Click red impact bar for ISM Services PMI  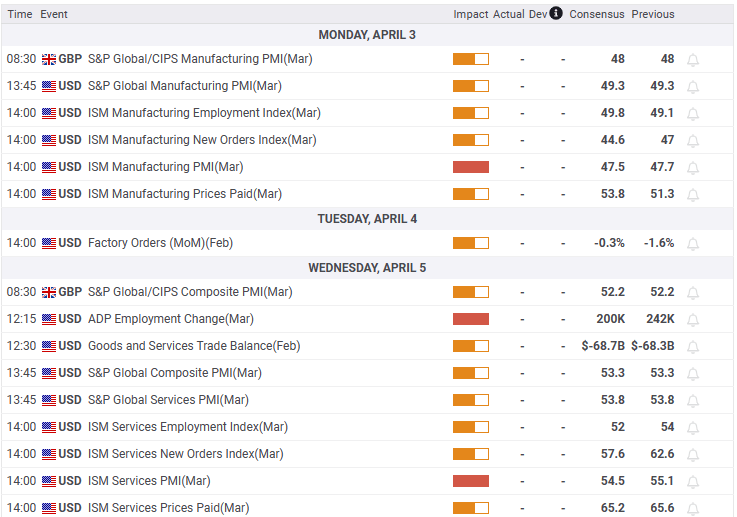(470, 481)
